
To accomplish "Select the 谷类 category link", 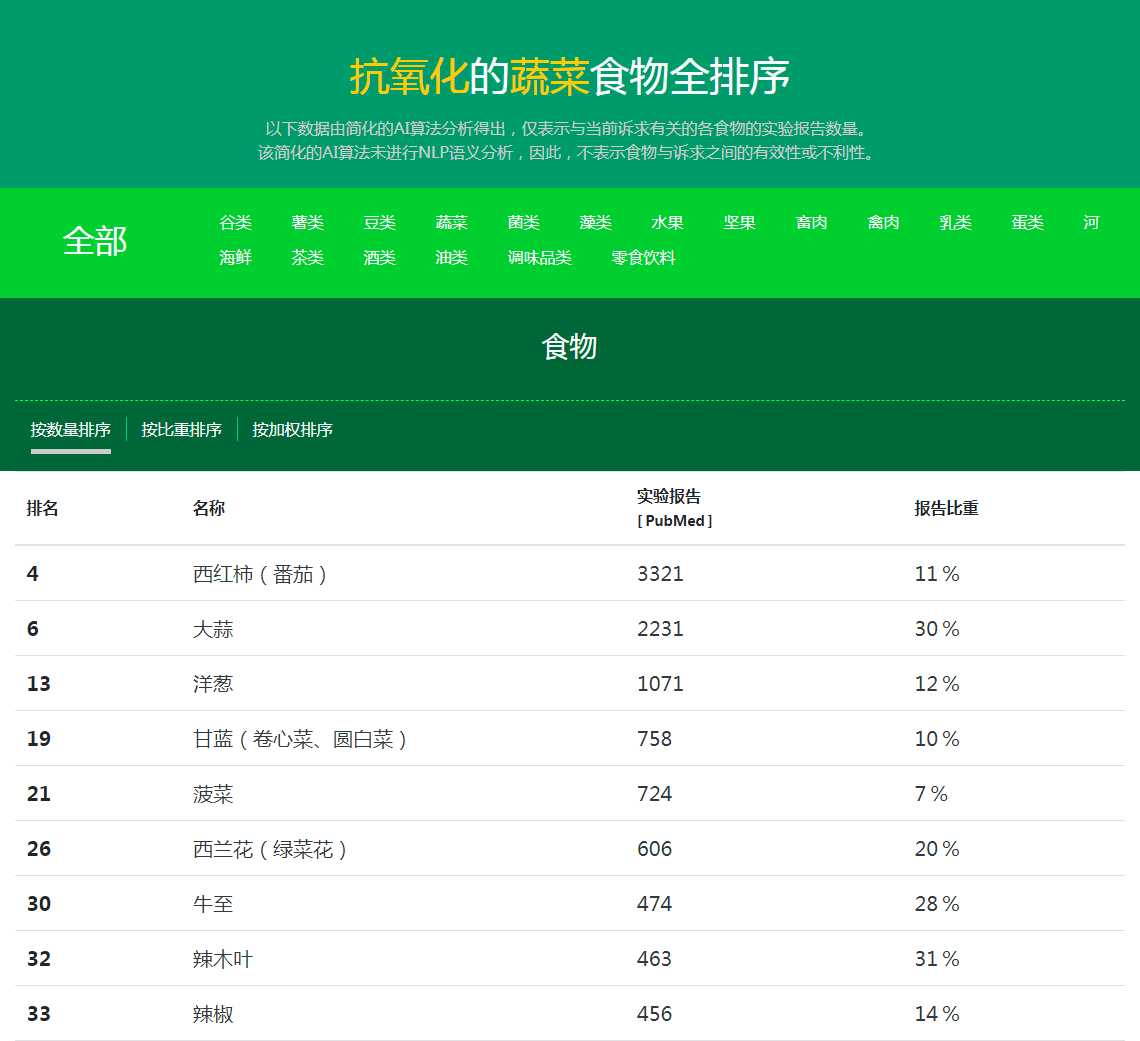I will pos(235,223).
